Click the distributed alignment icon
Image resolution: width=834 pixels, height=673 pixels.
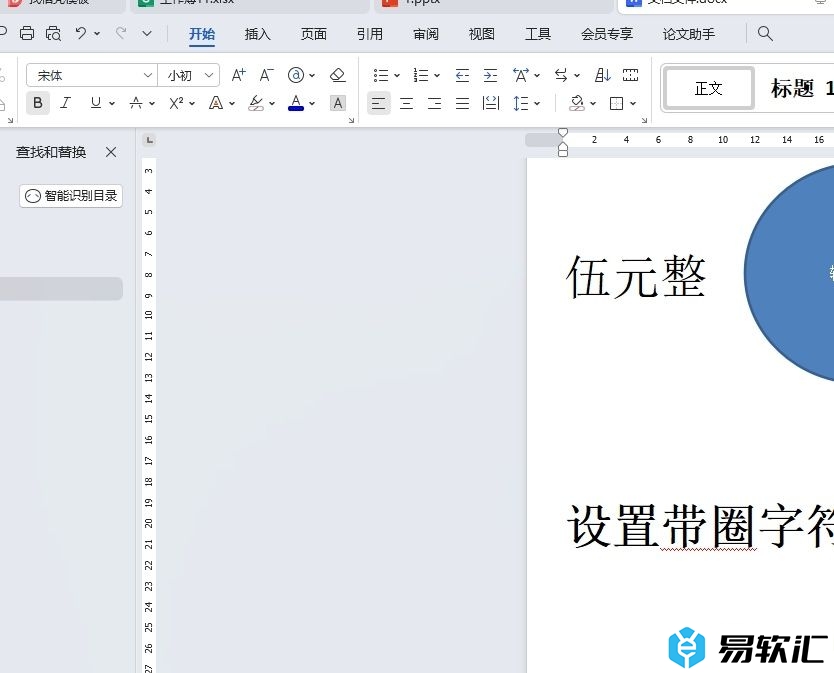[490, 103]
